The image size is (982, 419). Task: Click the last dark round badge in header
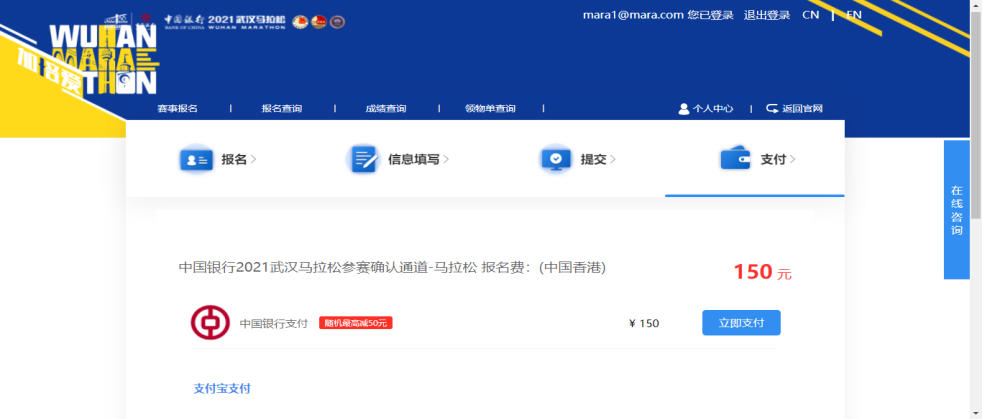tap(338, 22)
